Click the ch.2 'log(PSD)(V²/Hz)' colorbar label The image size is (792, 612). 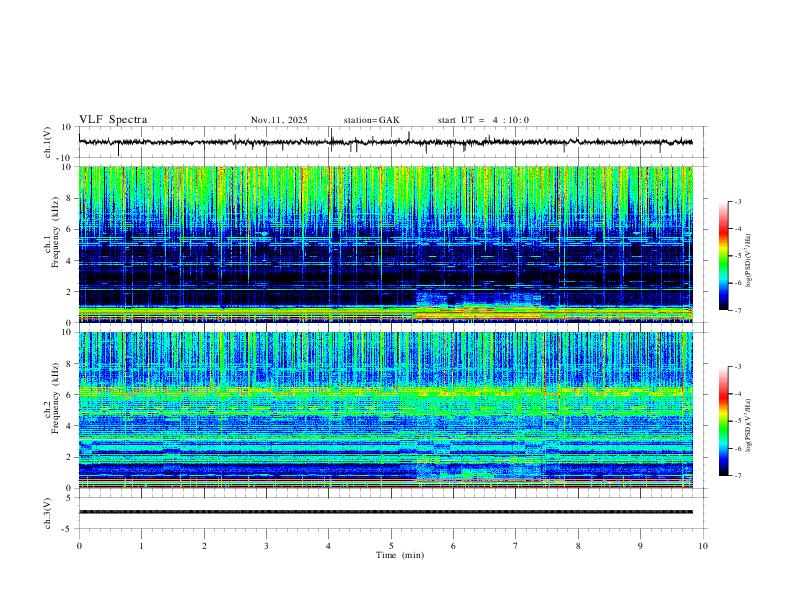coord(749,425)
